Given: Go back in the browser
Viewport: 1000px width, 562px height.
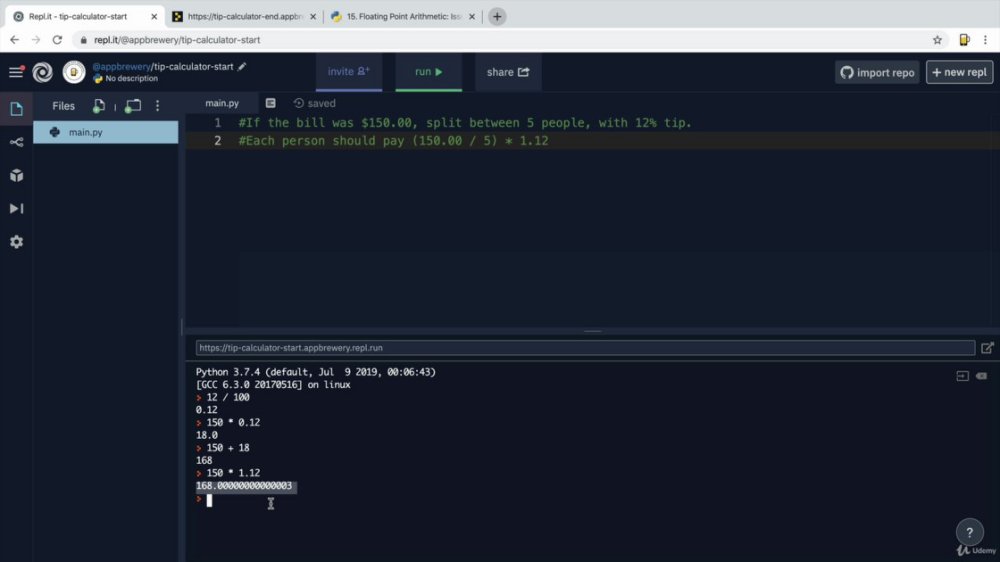Looking at the screenshot, I should [x=15, y=40].
